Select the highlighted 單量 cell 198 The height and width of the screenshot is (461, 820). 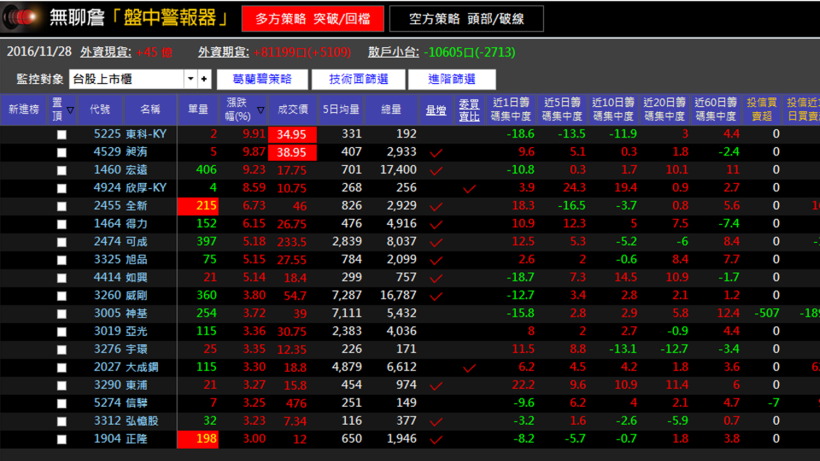click(x=198, y=439)
